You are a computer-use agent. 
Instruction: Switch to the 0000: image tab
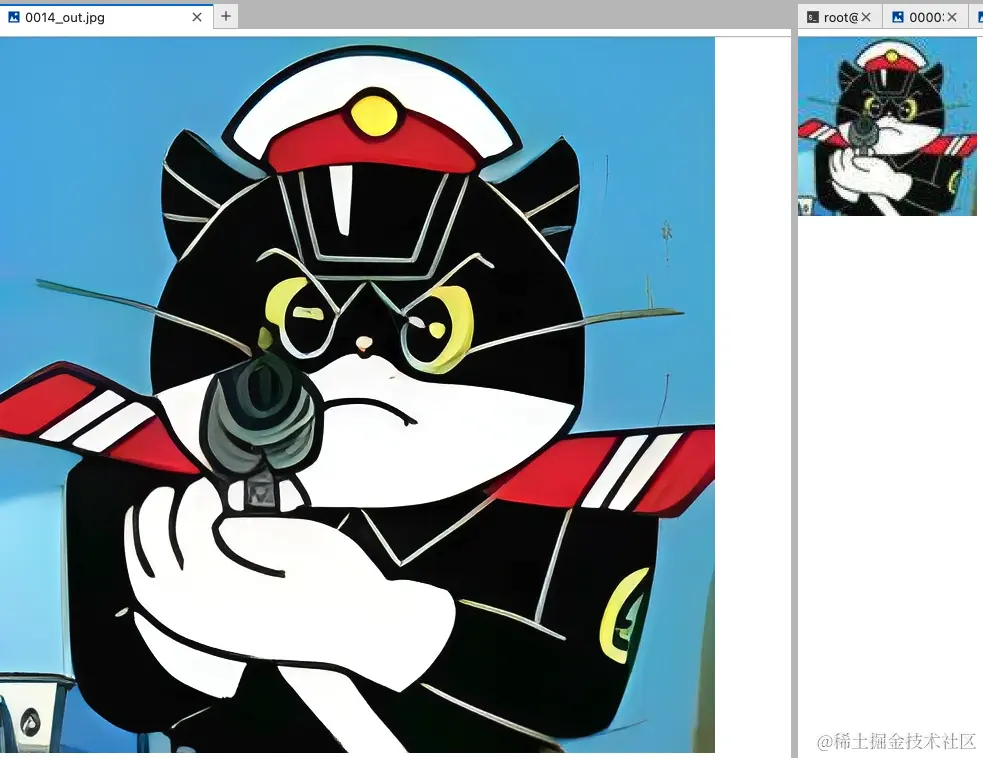point(925,17)
